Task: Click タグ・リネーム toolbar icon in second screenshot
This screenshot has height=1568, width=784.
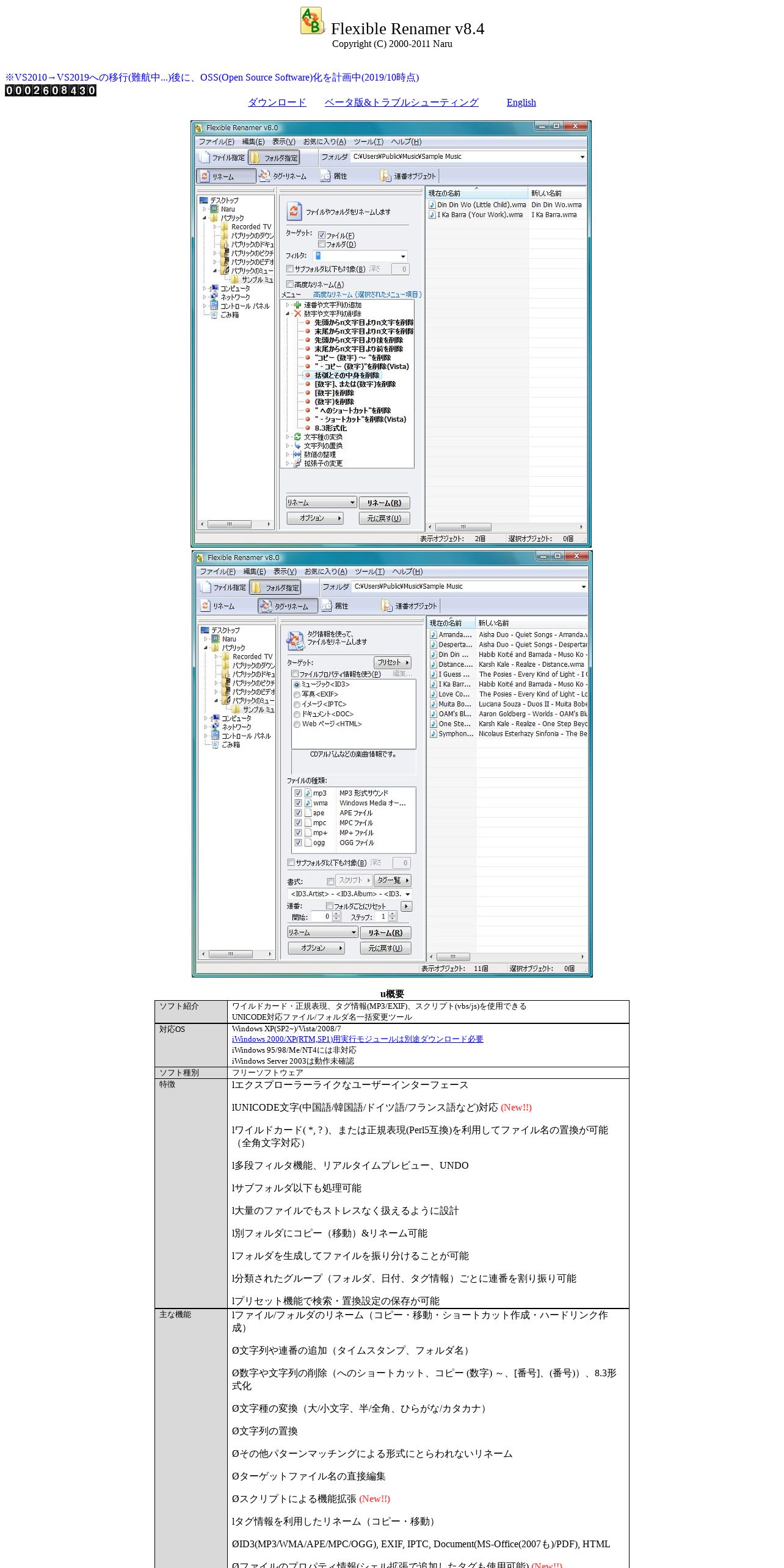Action: click(x=266, y=606)
